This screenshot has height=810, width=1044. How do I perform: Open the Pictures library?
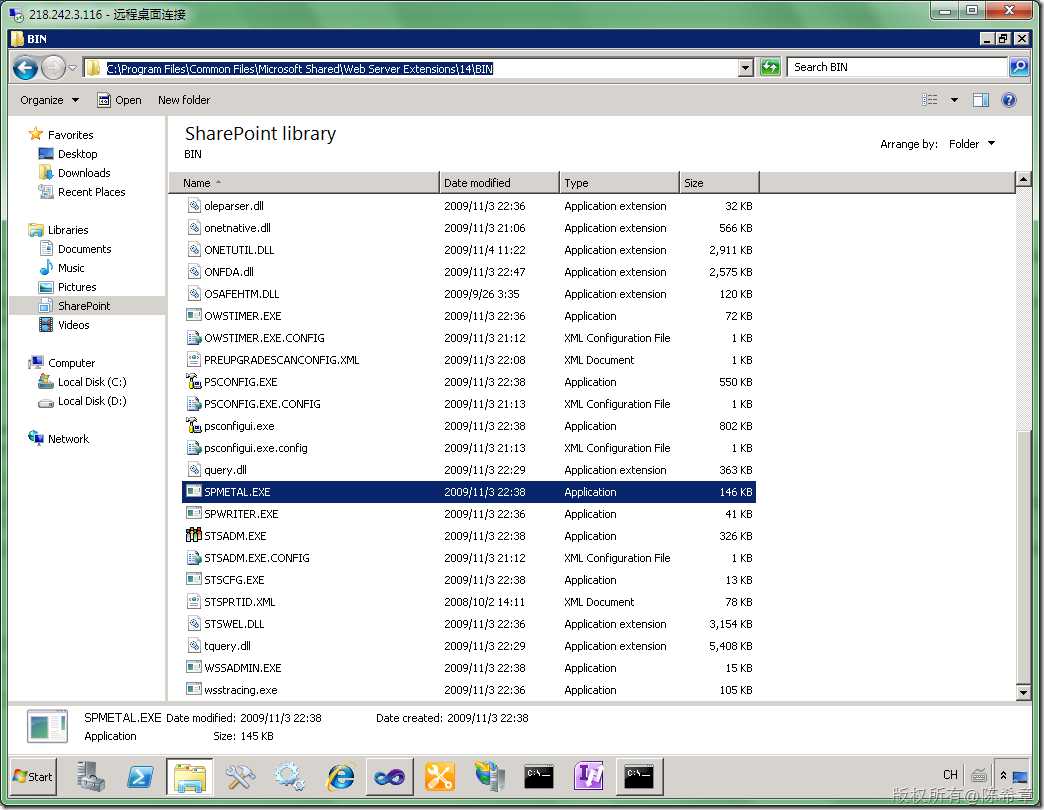(x=77, y=287)
